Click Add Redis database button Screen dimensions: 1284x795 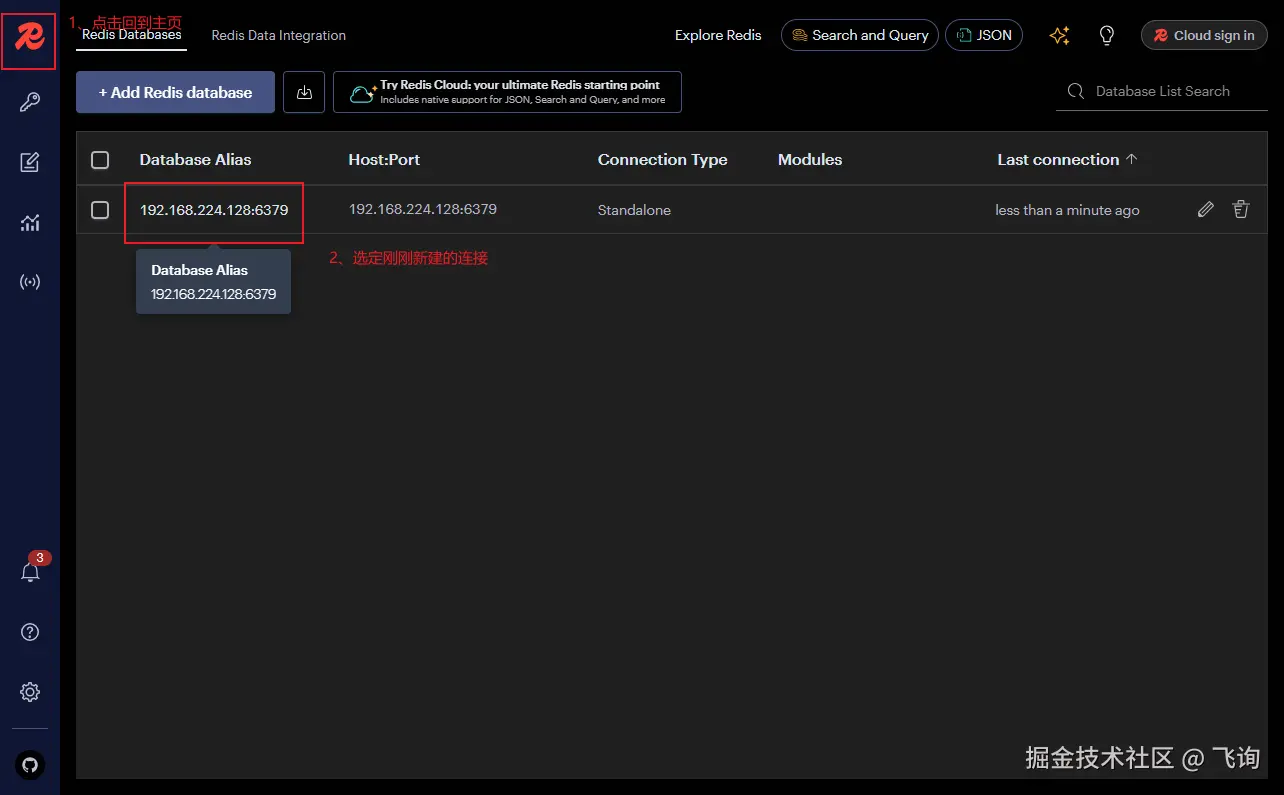pyautogui.click(x=175, y=92)
